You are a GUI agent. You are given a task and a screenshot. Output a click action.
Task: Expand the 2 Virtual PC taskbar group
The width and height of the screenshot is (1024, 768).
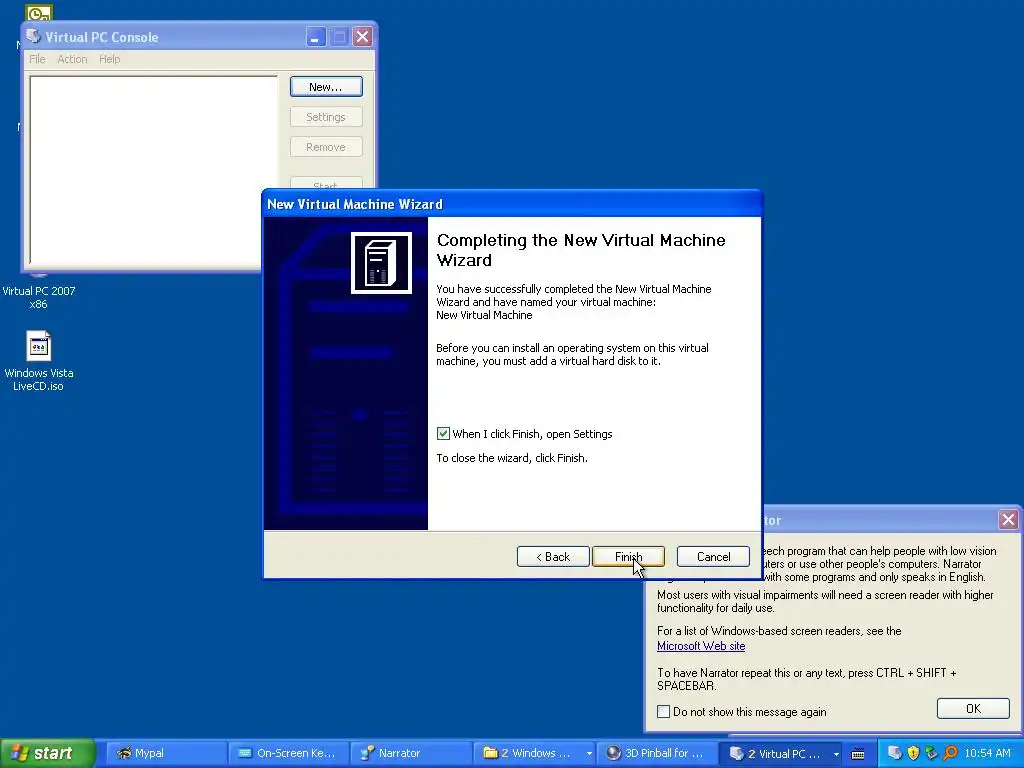pyautogui.click(x=780, y=753)
